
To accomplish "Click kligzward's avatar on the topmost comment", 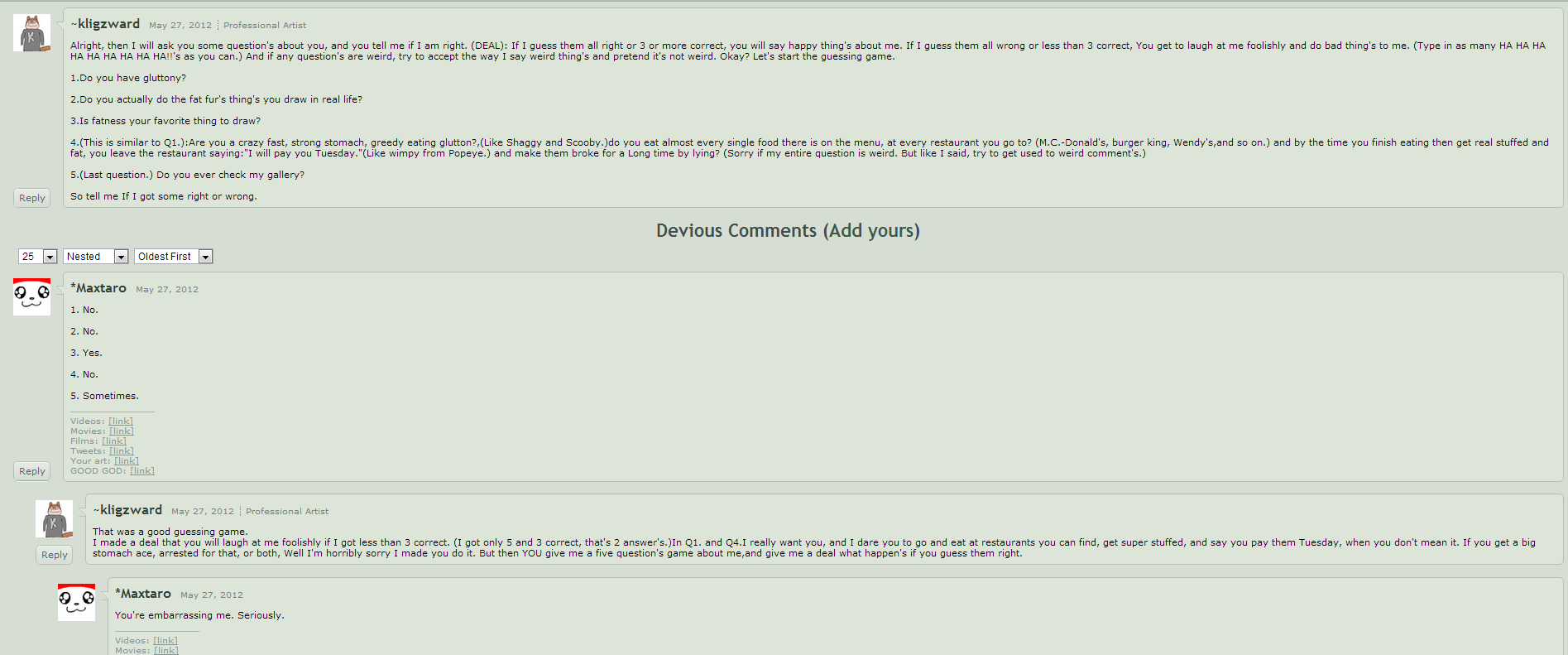I will click(31, 33).
